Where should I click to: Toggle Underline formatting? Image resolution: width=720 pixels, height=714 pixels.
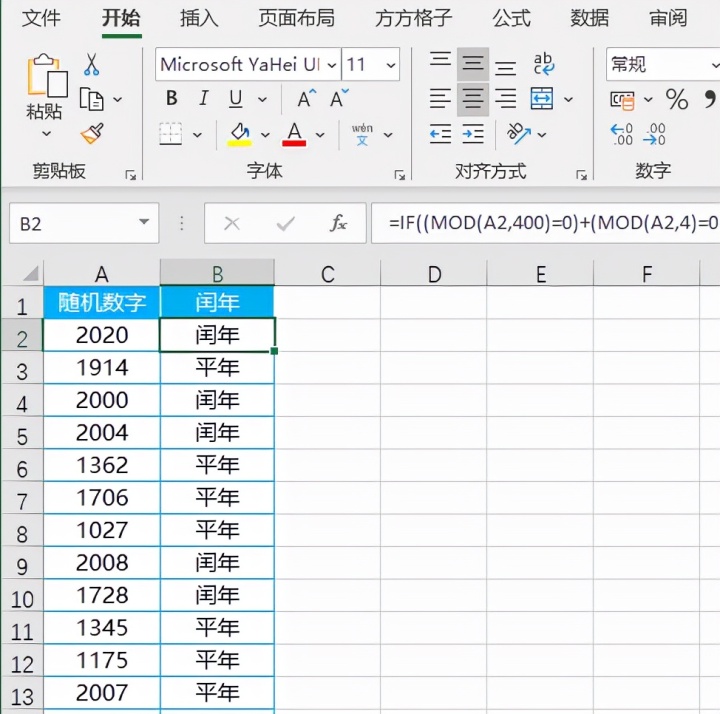pyautogui.click(x=236, y=99)
